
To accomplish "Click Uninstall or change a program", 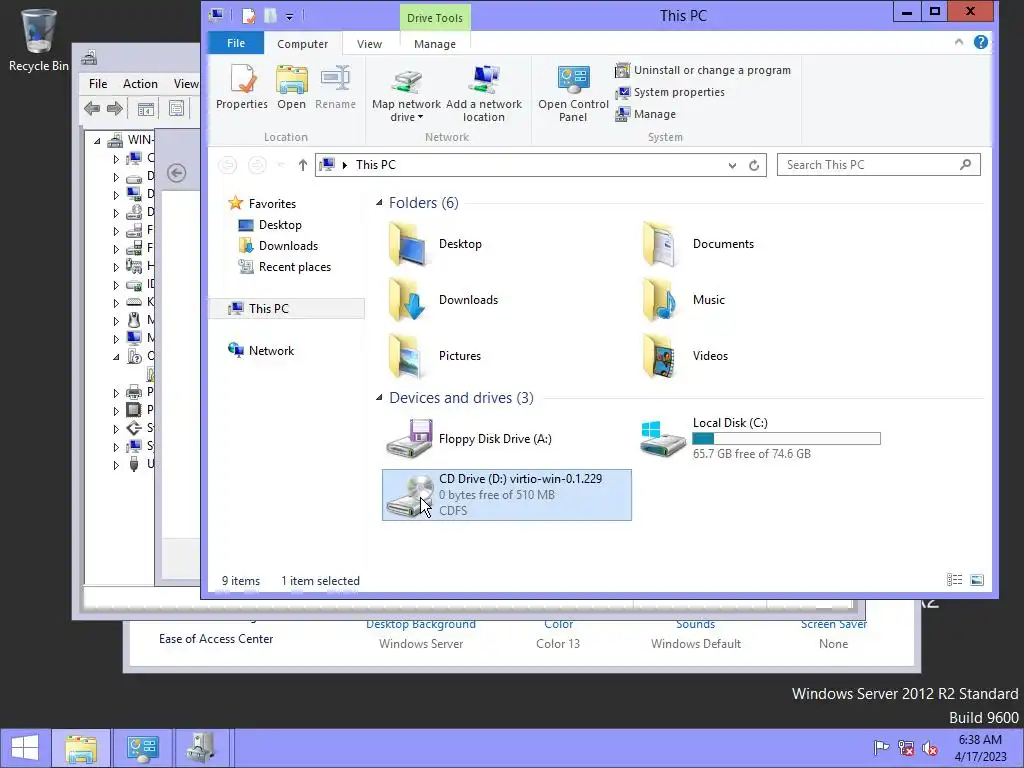I will click(703, 70).
